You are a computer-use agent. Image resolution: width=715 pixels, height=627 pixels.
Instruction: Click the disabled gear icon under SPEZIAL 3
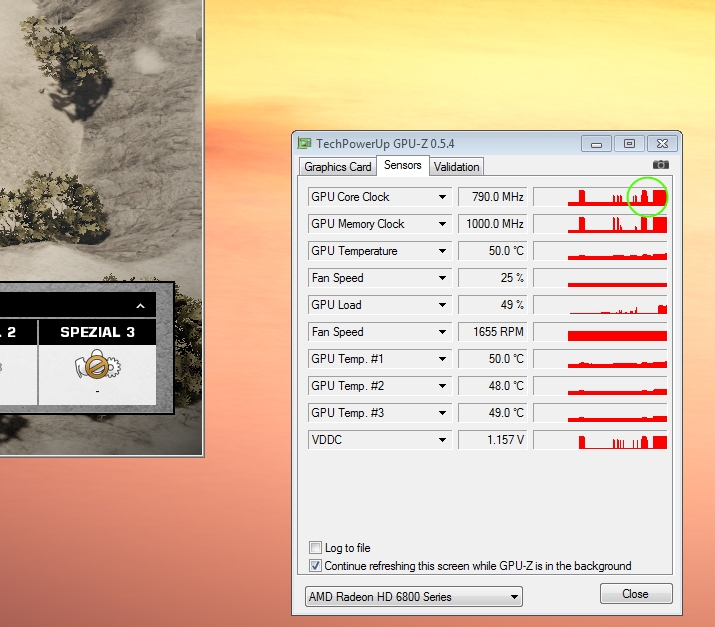click(x=97, y=366)
